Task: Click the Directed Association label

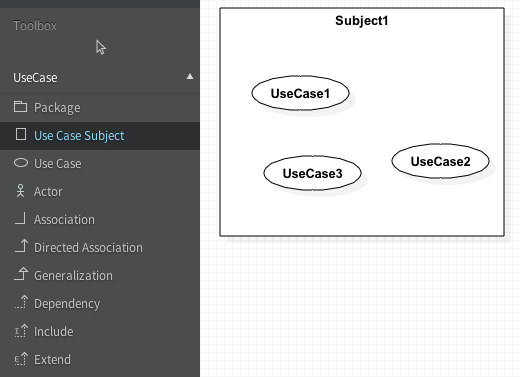Action: tap(88, 248)
